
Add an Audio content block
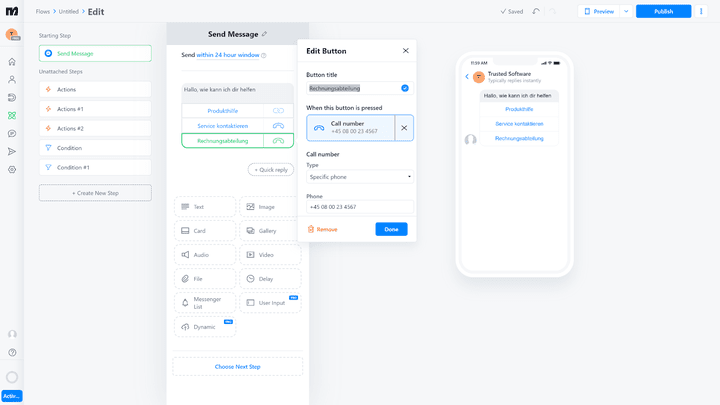pos(205,254)
